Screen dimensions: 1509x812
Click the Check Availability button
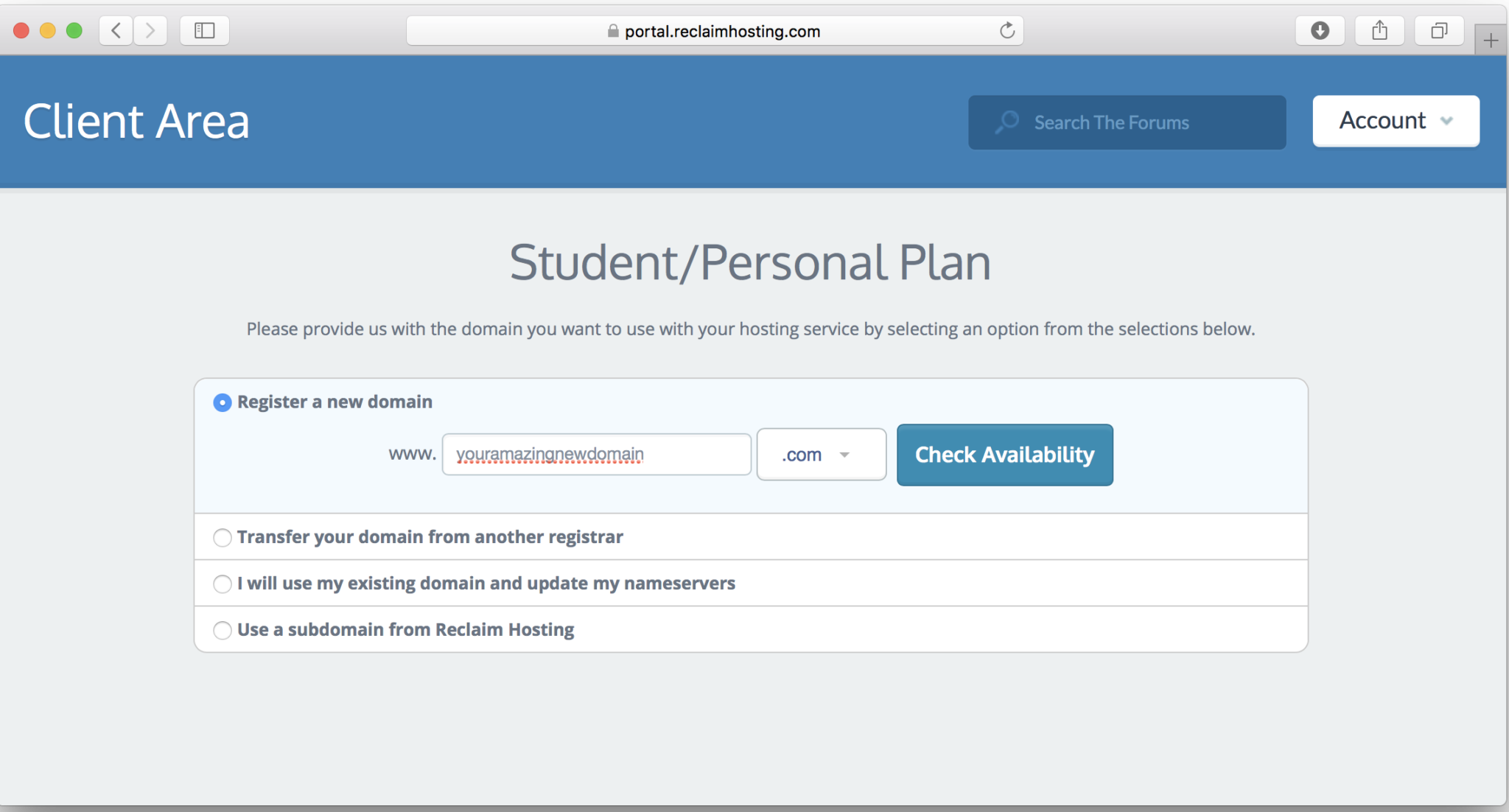click(1004, 455)
